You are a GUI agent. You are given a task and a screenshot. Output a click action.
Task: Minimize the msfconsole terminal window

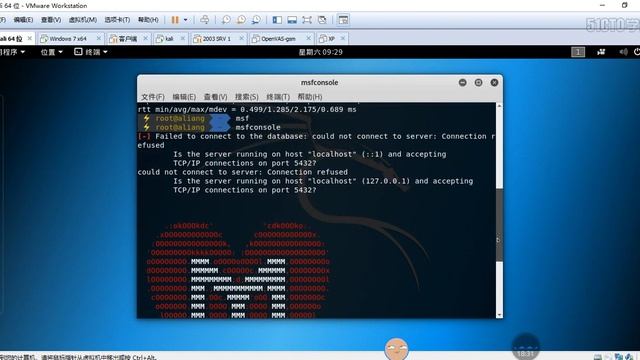click(462, 82)
